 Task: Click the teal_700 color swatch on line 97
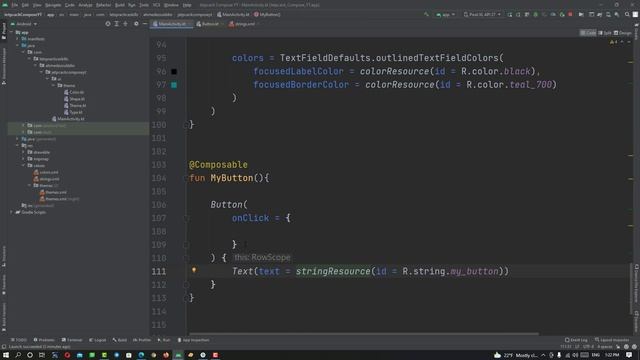174,85
